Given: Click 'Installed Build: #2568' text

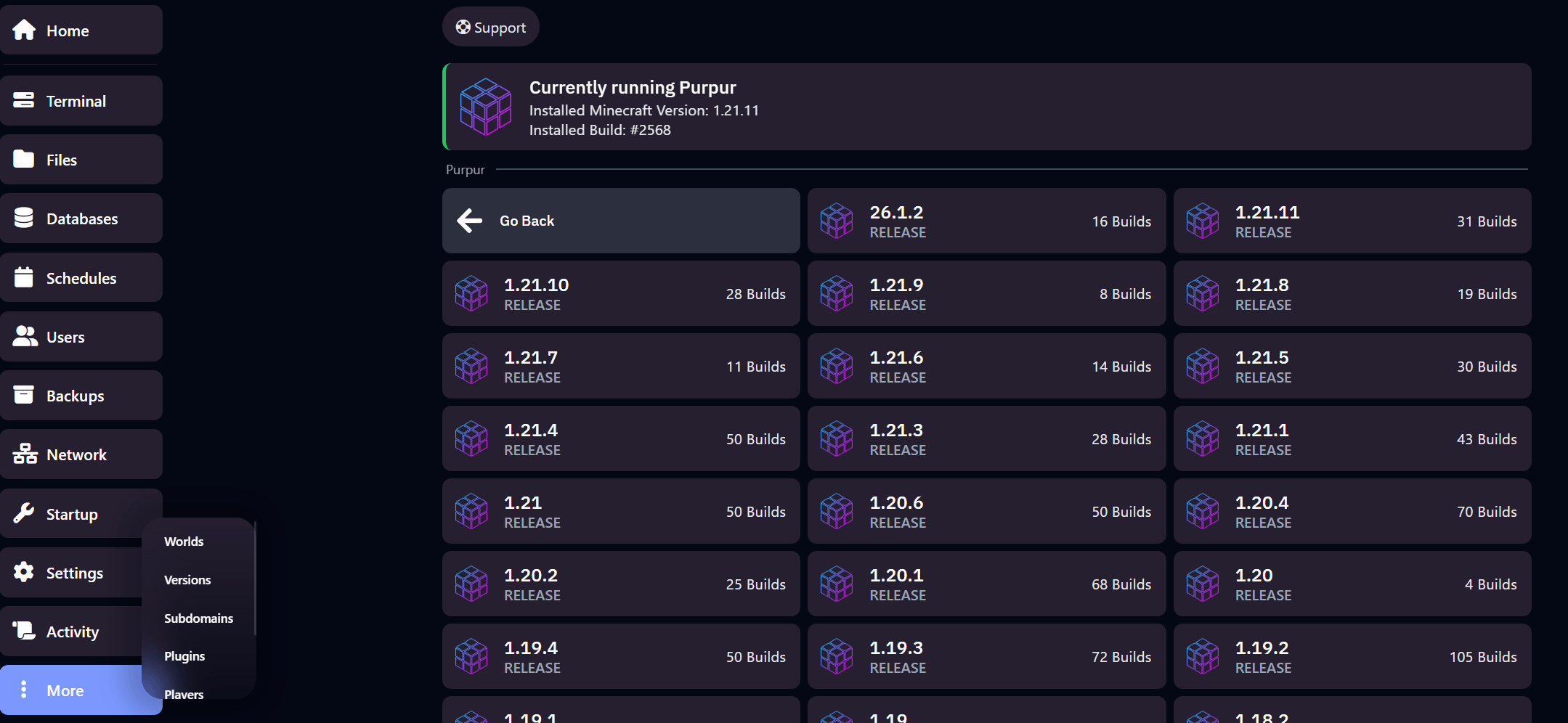Looking at the screenshot, I should tap(600, 130).
